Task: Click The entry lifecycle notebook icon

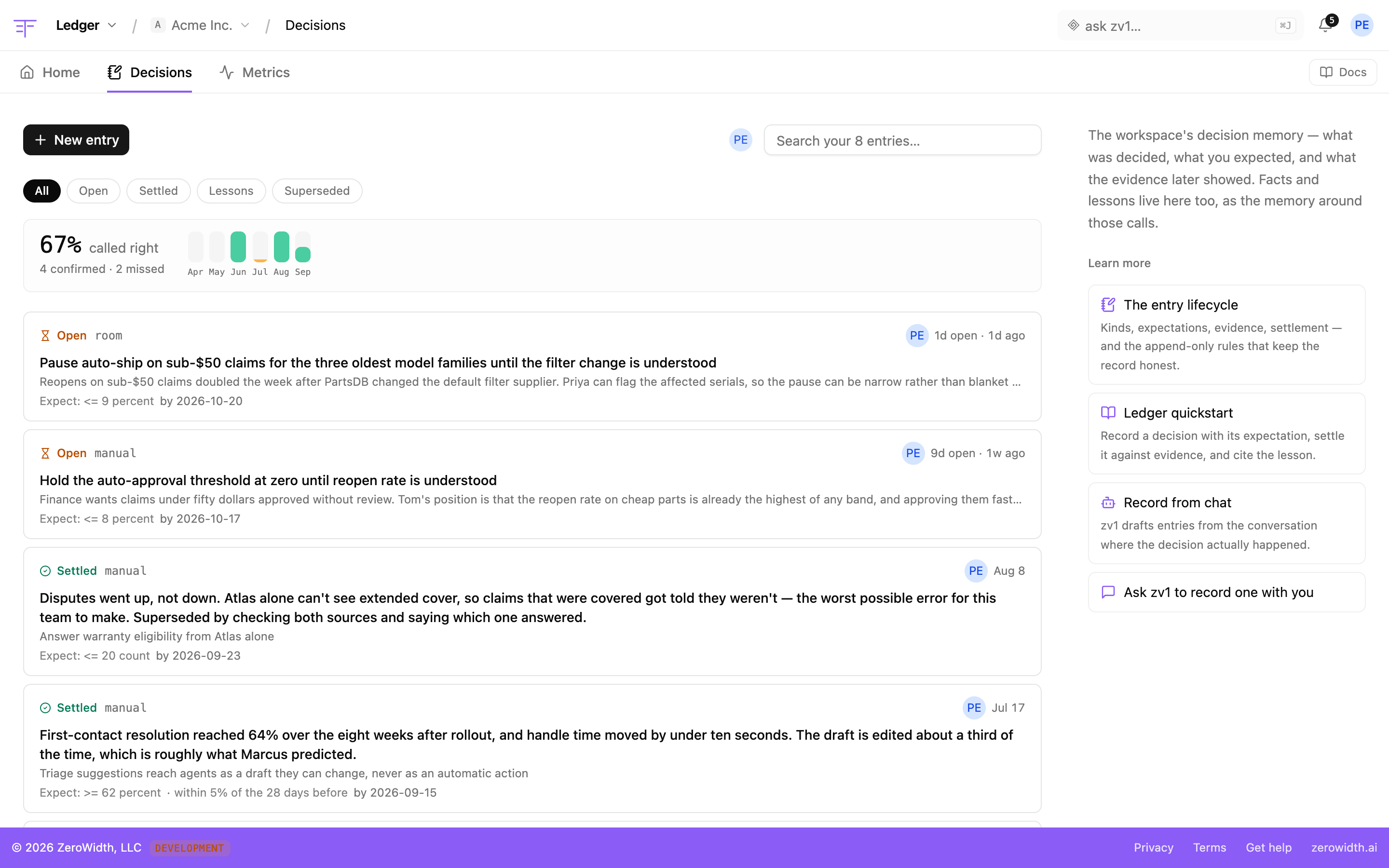Action: (x=1108, y=305)
